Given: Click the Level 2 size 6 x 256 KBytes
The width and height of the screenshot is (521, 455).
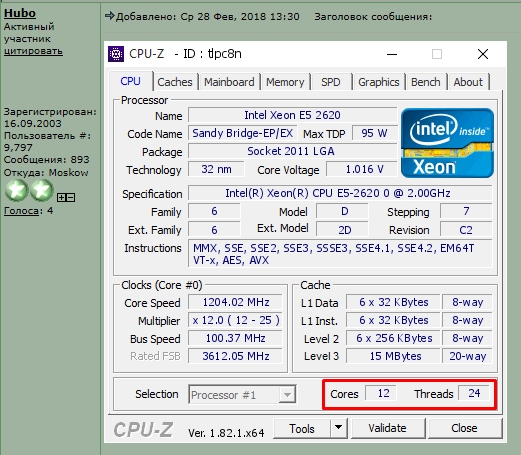Looking at the screenshot, I should tap(393, 338).
